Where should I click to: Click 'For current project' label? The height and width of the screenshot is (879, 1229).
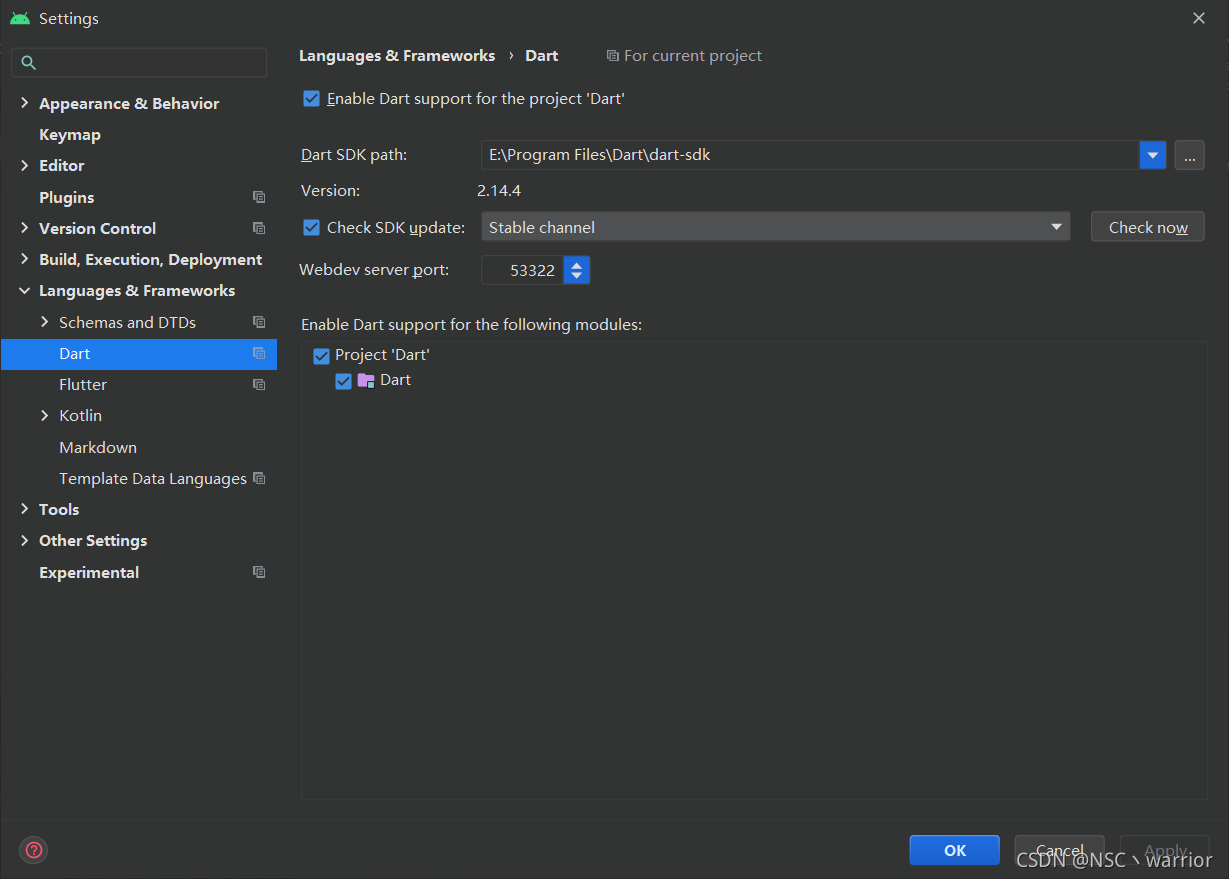pyautogui.click(x=693, y=56)
